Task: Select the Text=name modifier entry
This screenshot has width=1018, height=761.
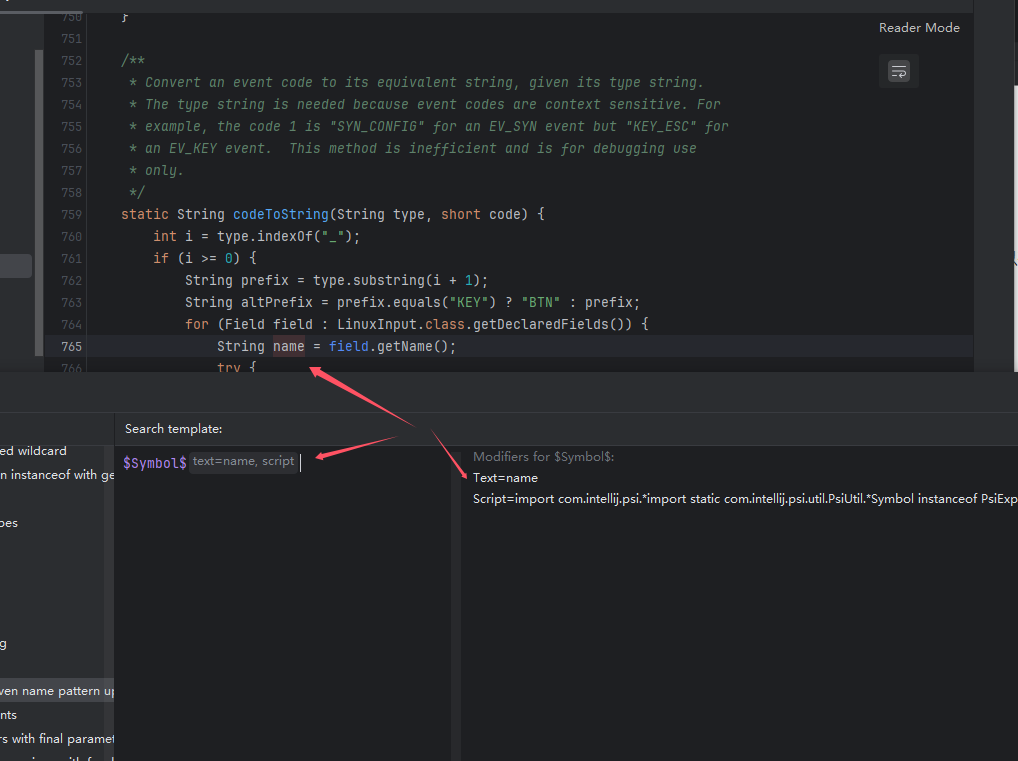Action: tap(505, 478)
